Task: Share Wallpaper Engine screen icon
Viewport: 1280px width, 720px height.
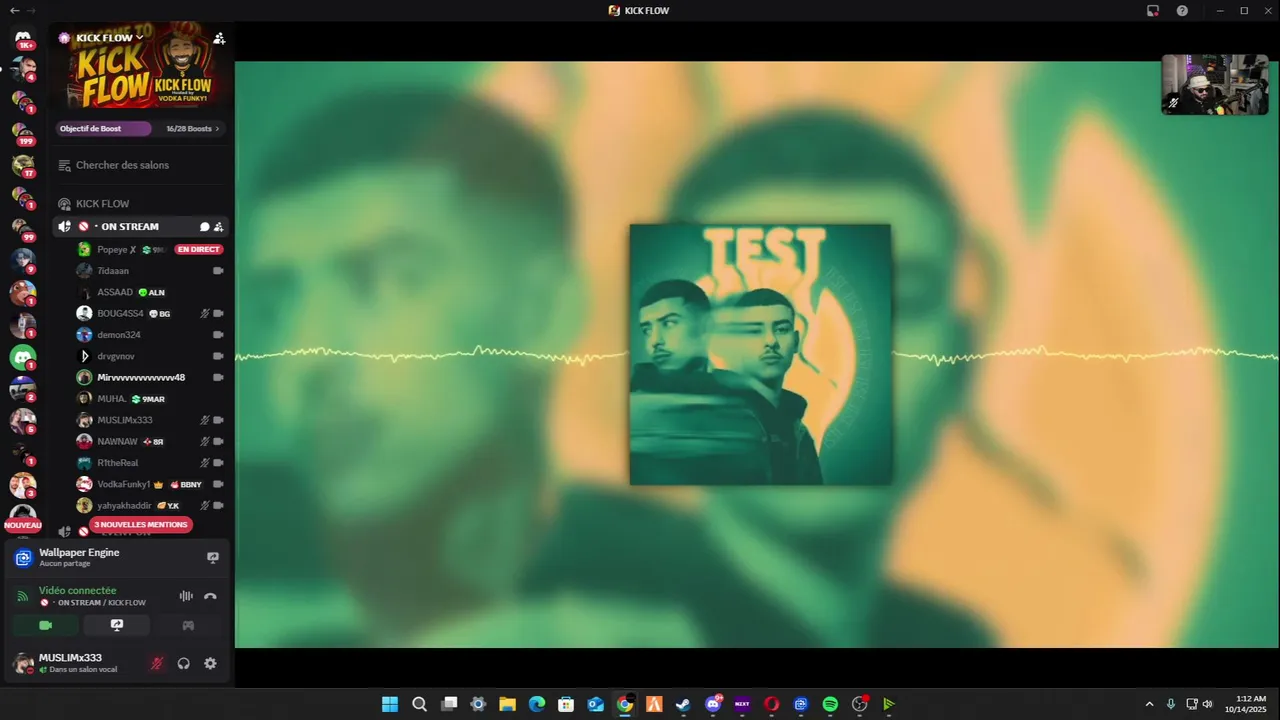Action: pos(213,558)
